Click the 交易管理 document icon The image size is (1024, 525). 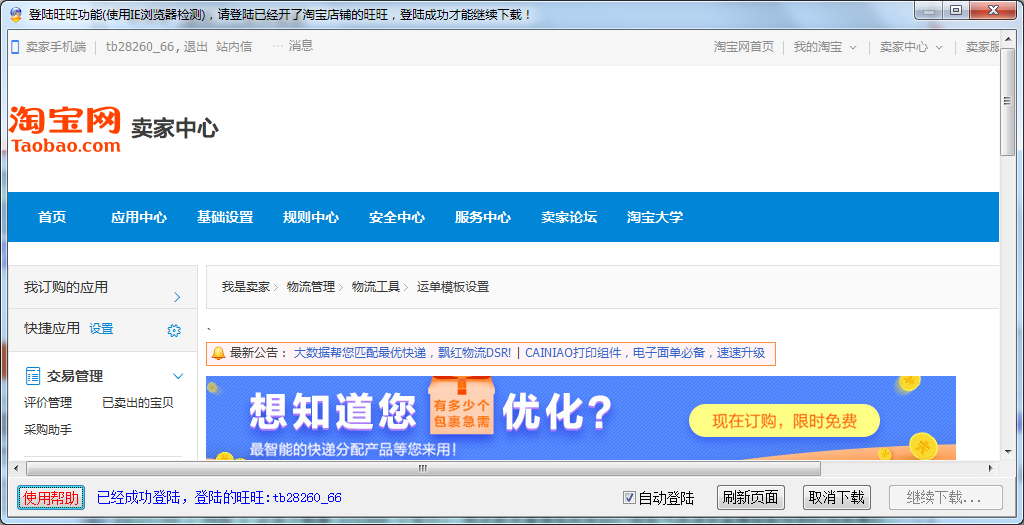click(33, 376)
